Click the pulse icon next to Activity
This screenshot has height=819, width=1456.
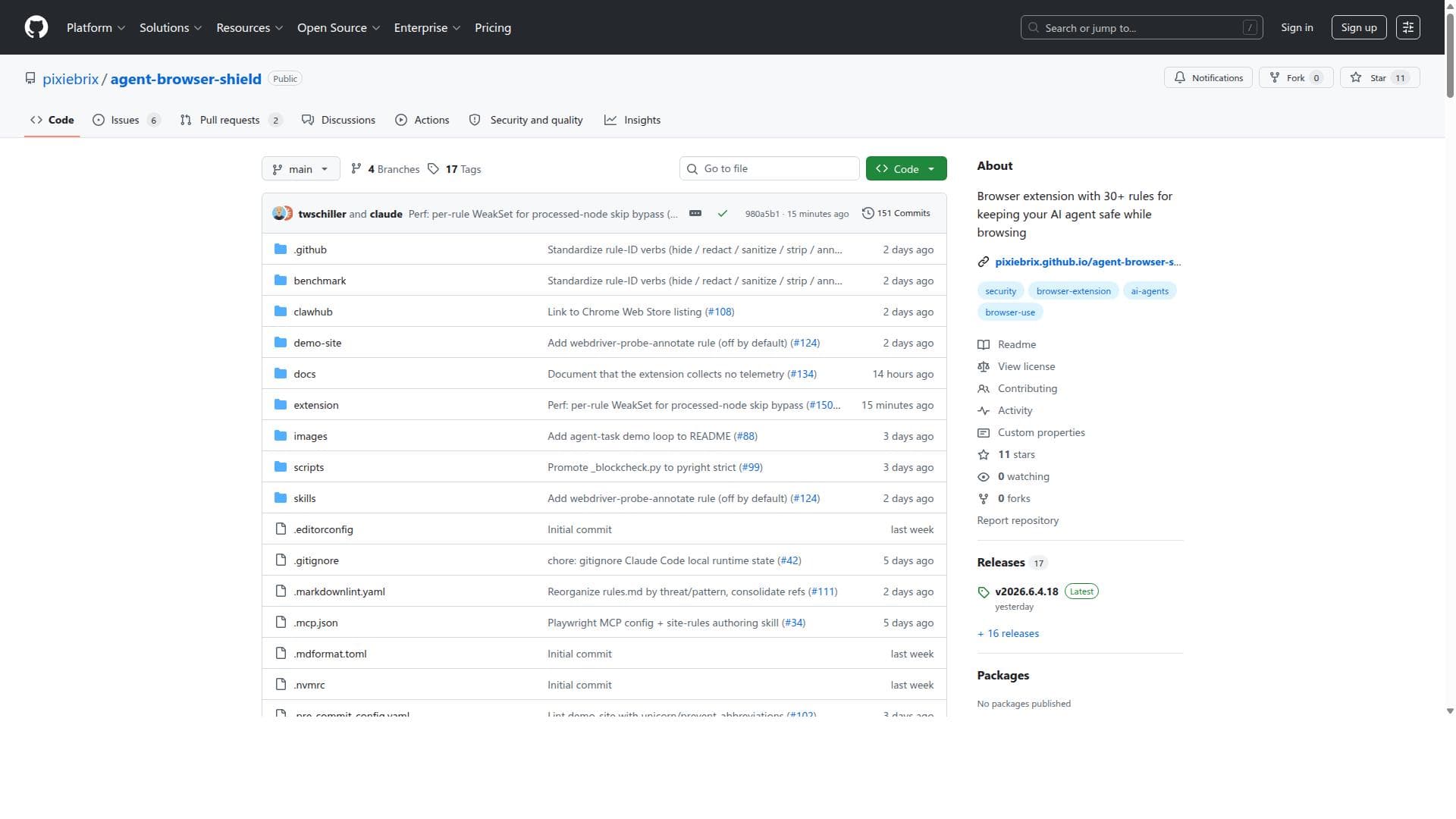(x=984, y=410)
